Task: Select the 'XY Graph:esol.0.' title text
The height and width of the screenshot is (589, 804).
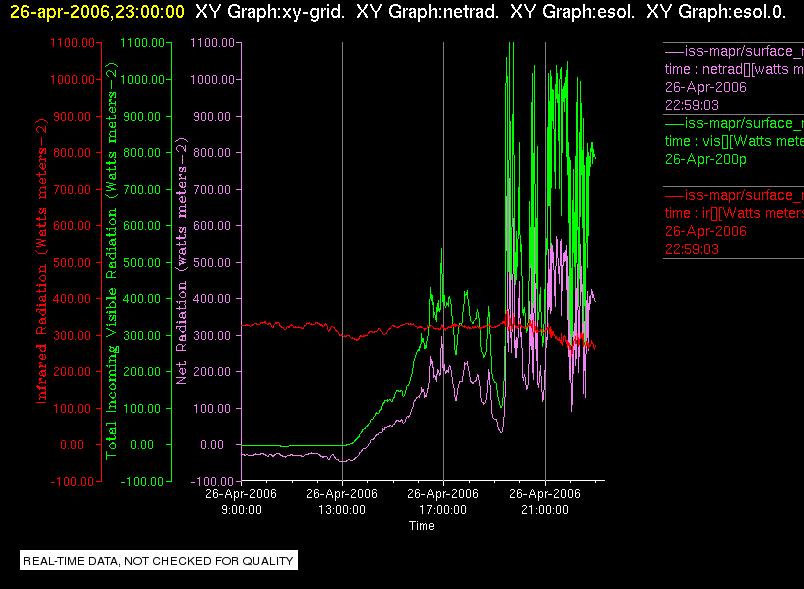Action: pos(716,11)
